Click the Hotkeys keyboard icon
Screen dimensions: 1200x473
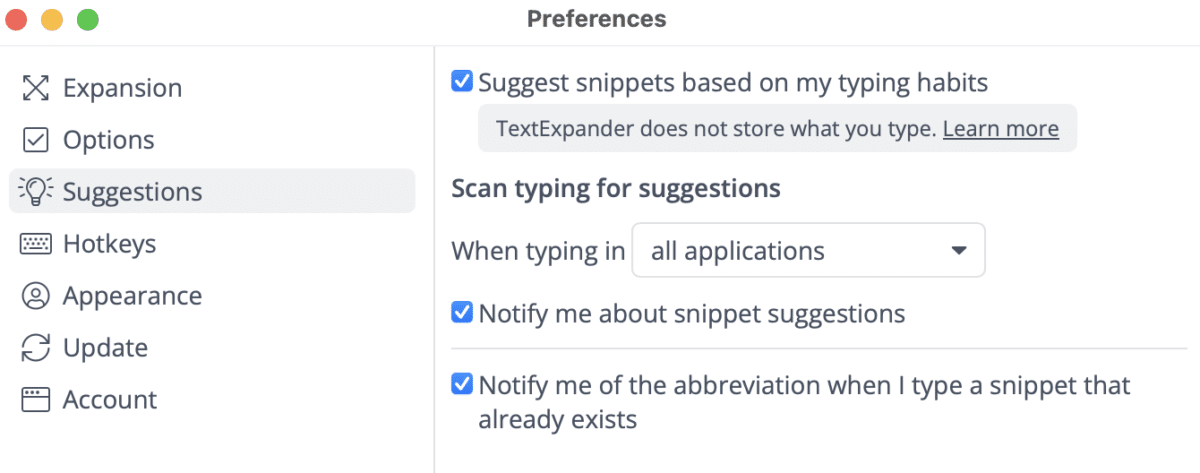pyautogui.click(x=35, y=244)
